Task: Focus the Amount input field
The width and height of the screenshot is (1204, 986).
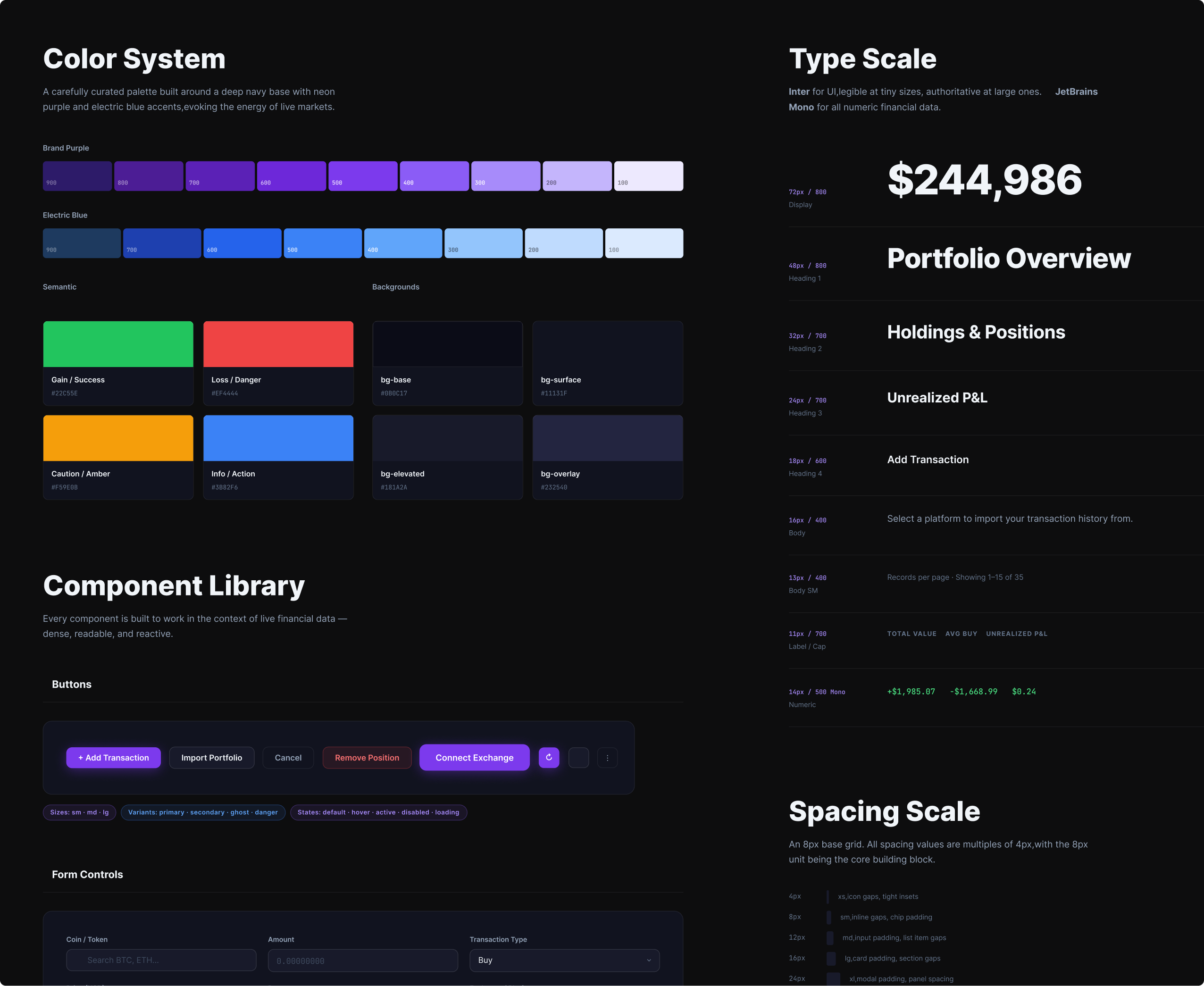Action: 363,960
